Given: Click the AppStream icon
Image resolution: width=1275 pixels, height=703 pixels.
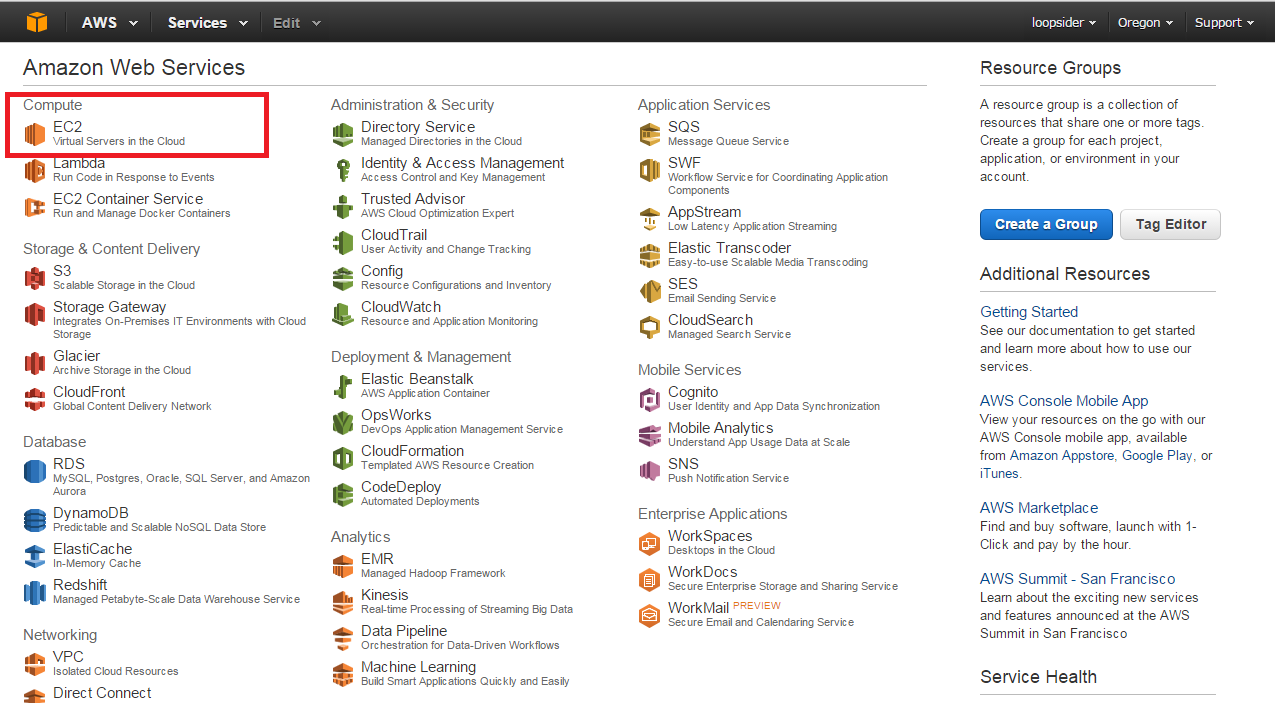Looking at the screenshot, I should 650,219.
